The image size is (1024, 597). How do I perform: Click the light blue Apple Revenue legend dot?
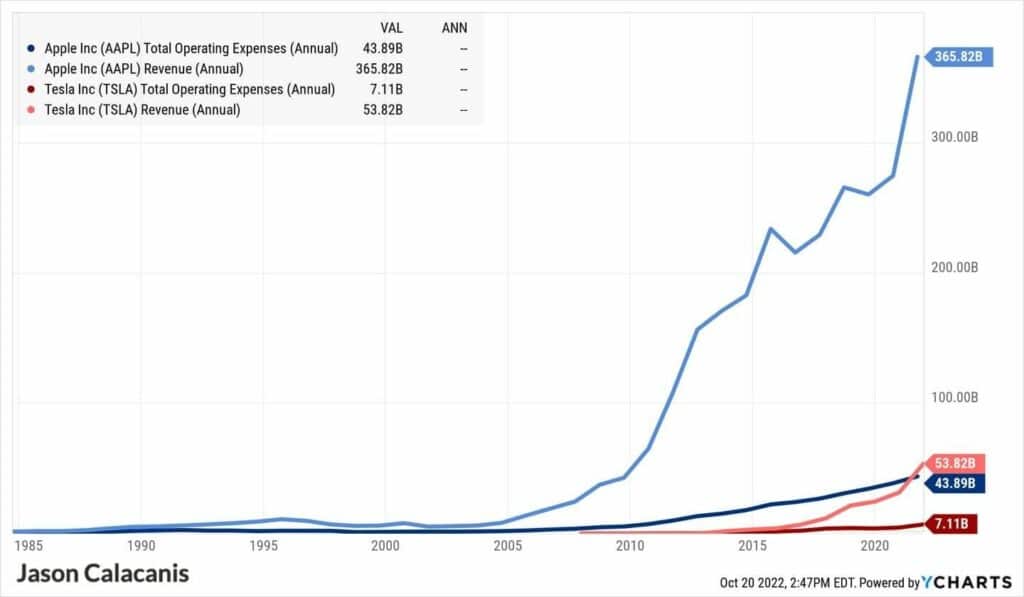pos(33,69)
